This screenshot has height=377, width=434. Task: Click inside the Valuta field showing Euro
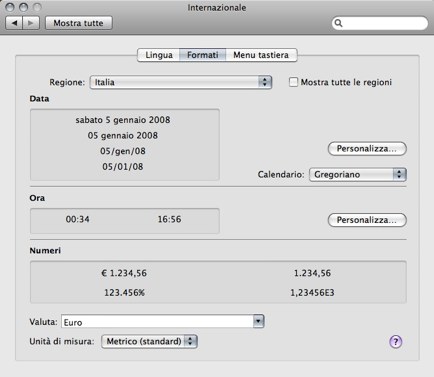(x=157, y=322)
